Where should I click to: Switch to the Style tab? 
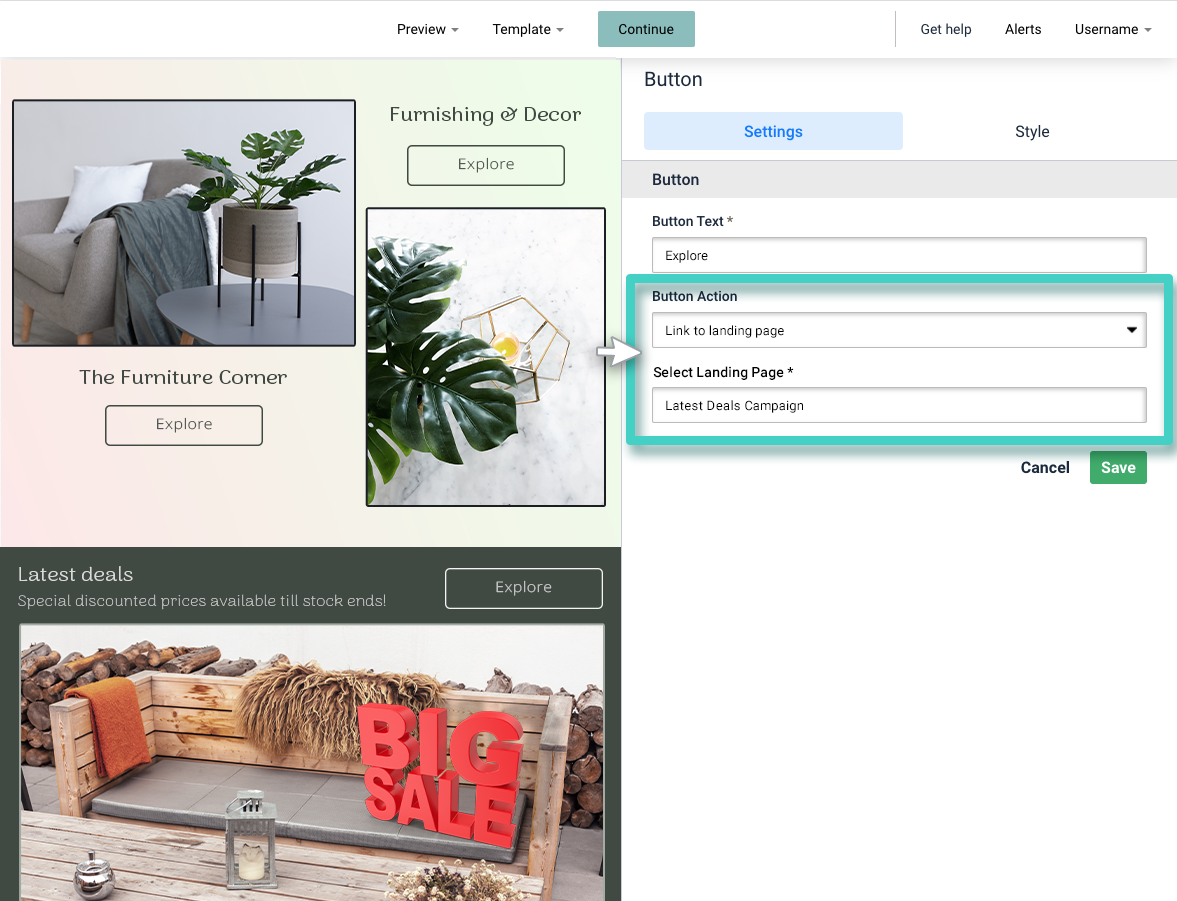point(1031,131)
